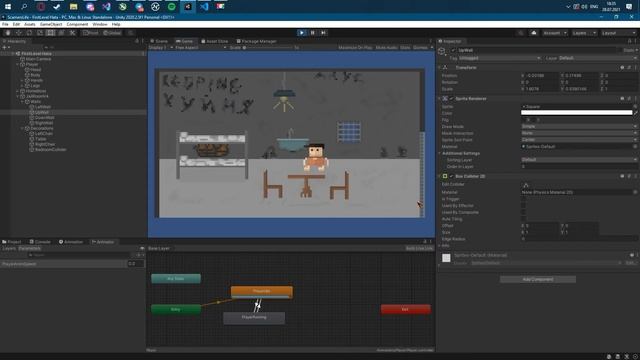Open the GameObject menu
Image resolution: width=640 pixels, height=360 pixels.
tap(51, 24)
